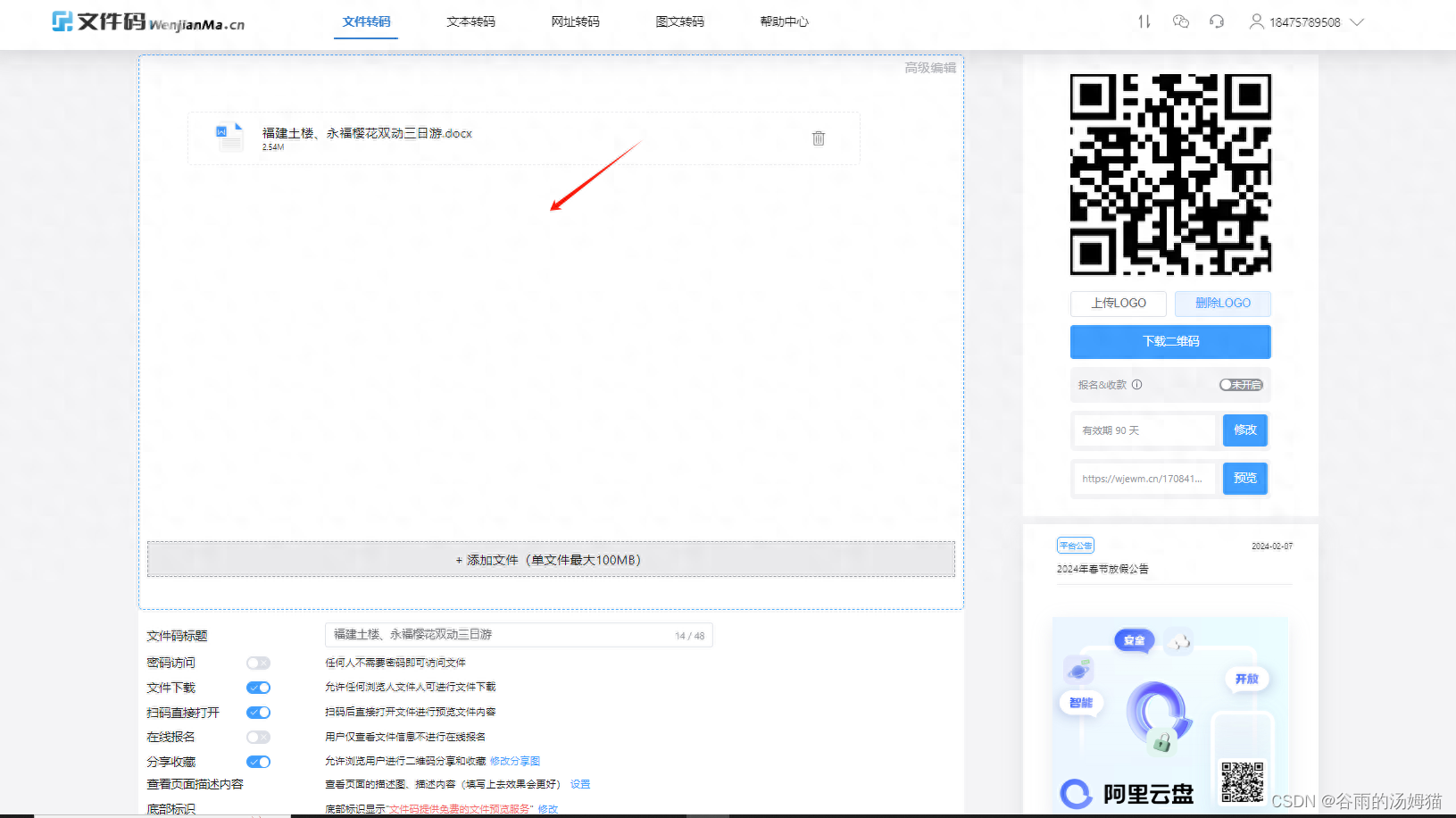Click the 平台公告 badge

point(1076,546)
